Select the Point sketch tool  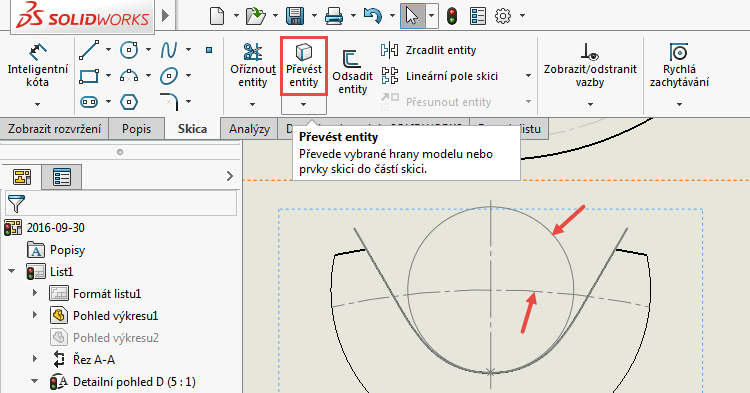tap(209, 50)
